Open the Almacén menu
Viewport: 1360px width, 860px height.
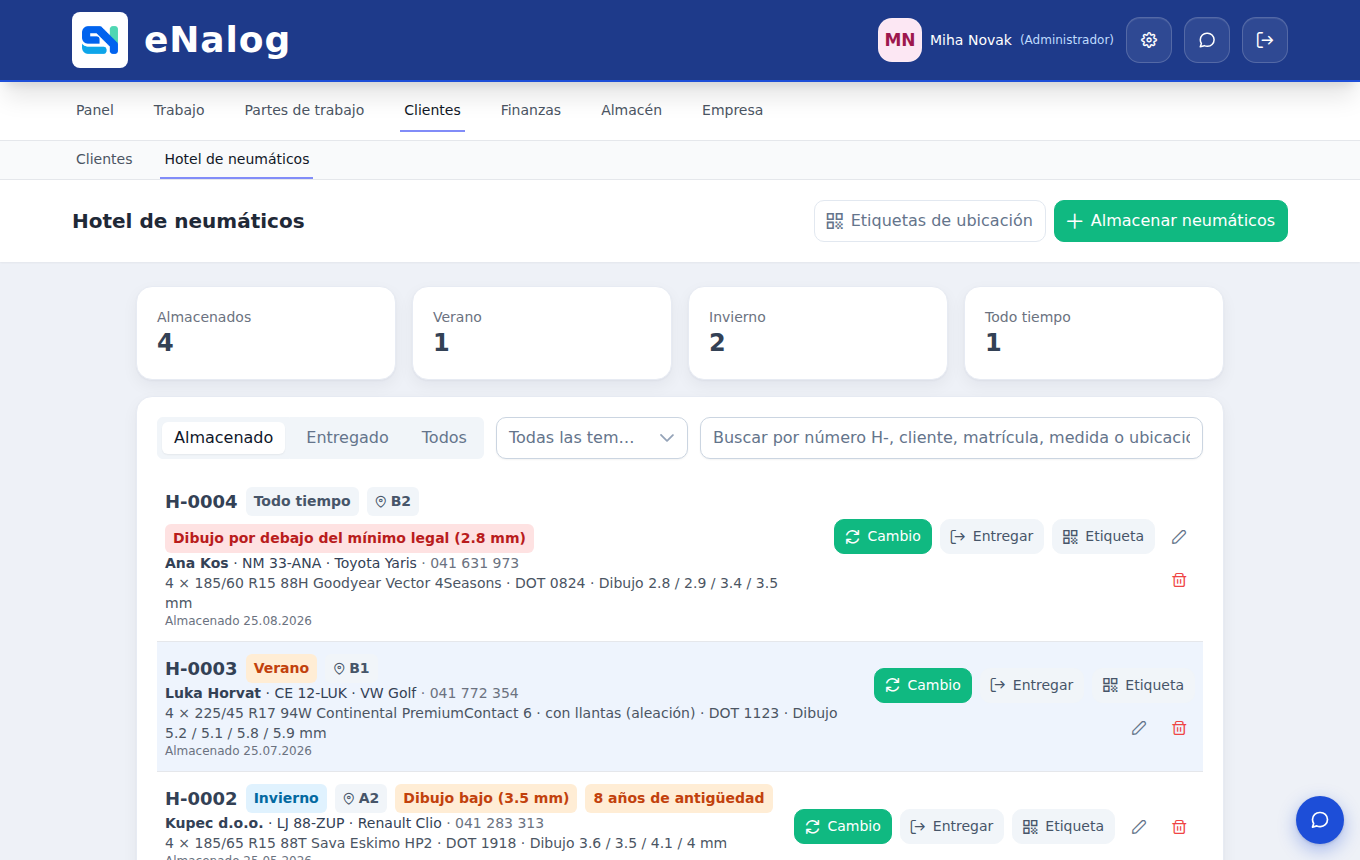pyautogui.click(x=631, y=110)
